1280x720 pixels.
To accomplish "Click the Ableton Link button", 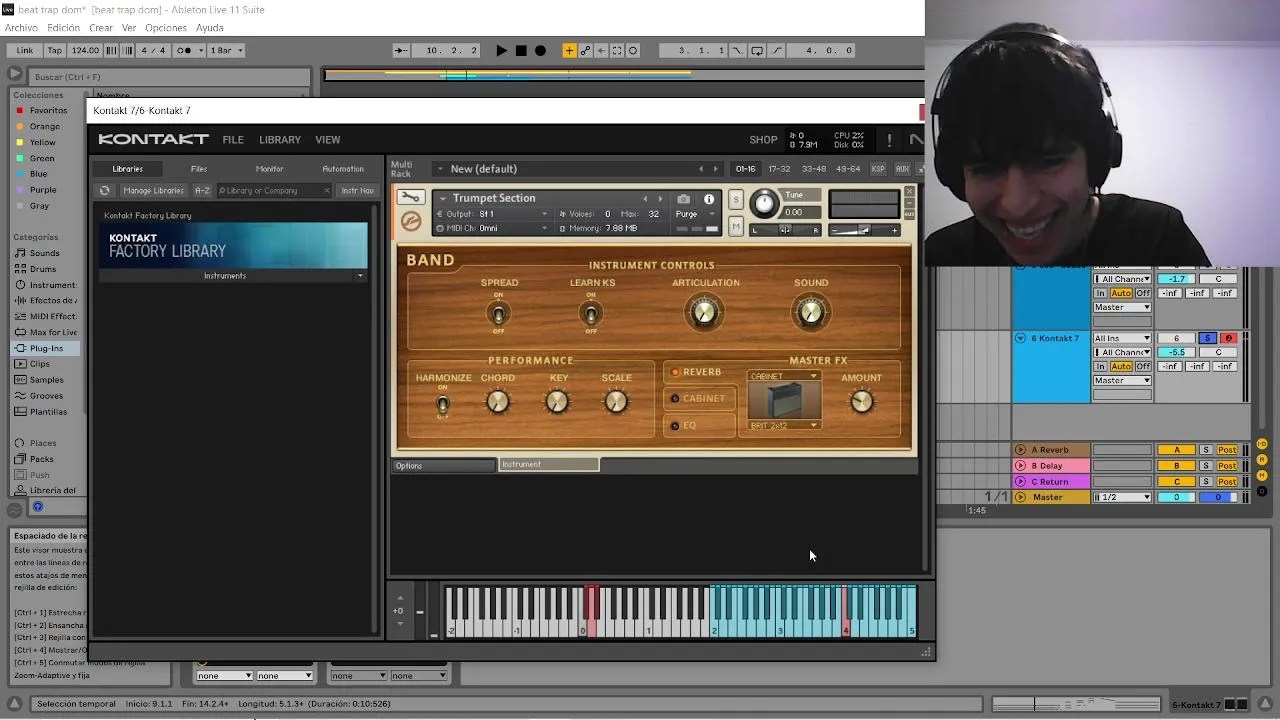I will [25, 50].
